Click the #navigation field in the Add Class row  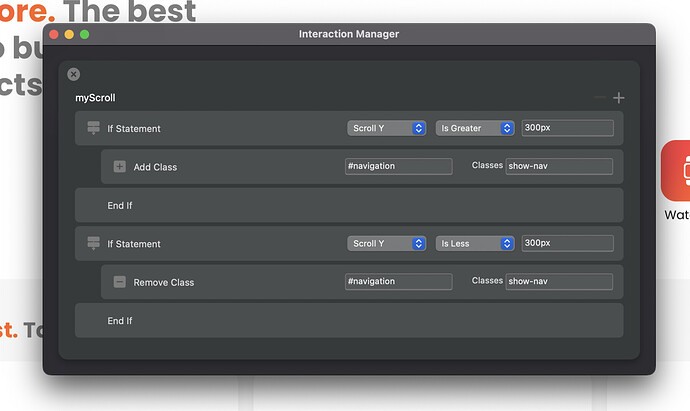[398, 166]
